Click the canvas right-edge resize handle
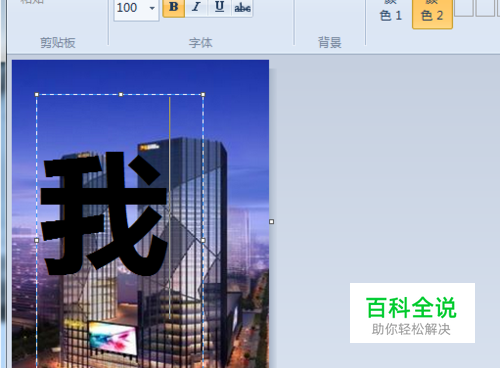500x368 pixels. (x=272, y=221)
